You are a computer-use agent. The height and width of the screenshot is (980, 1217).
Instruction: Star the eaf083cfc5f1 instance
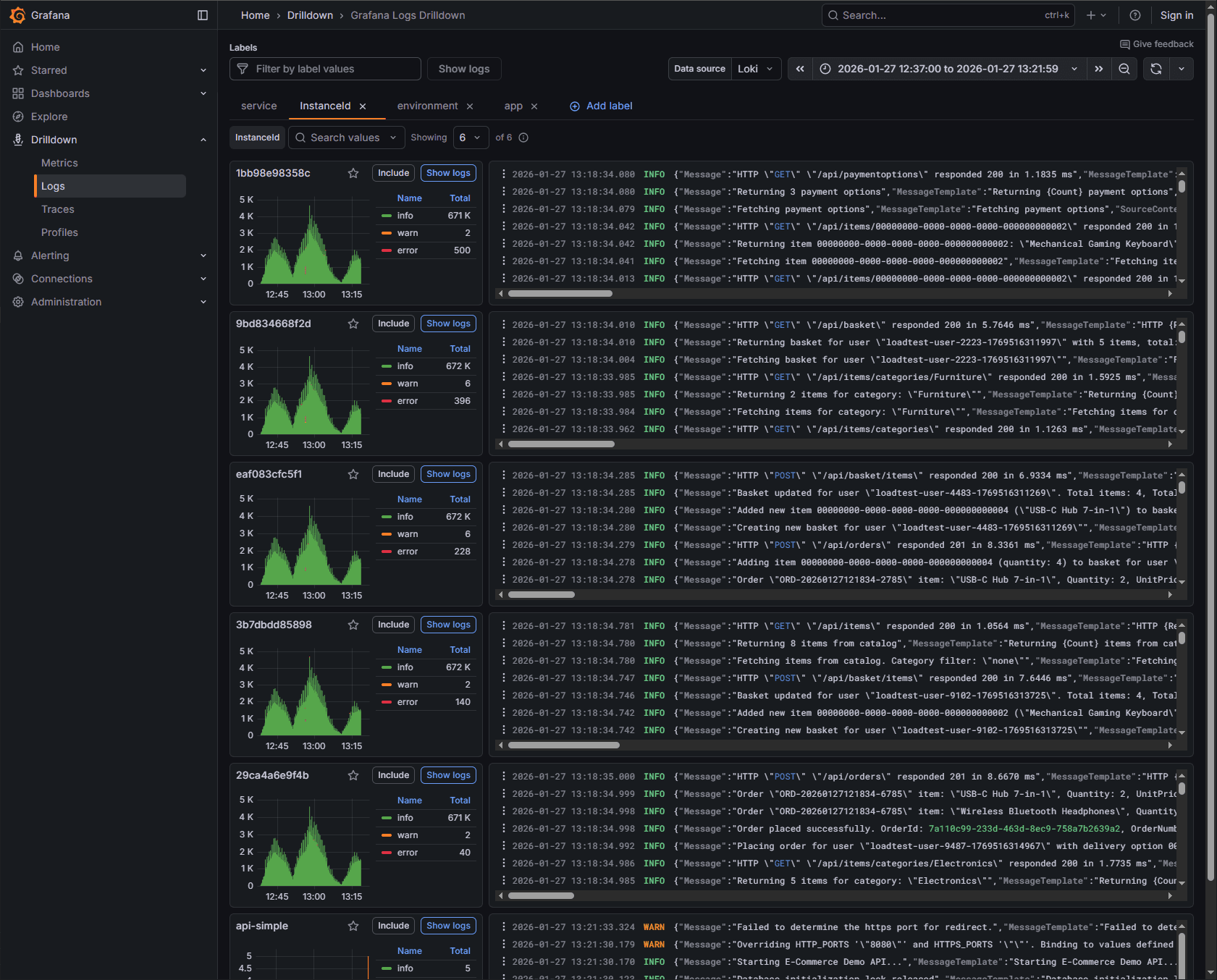coord(353,474)
